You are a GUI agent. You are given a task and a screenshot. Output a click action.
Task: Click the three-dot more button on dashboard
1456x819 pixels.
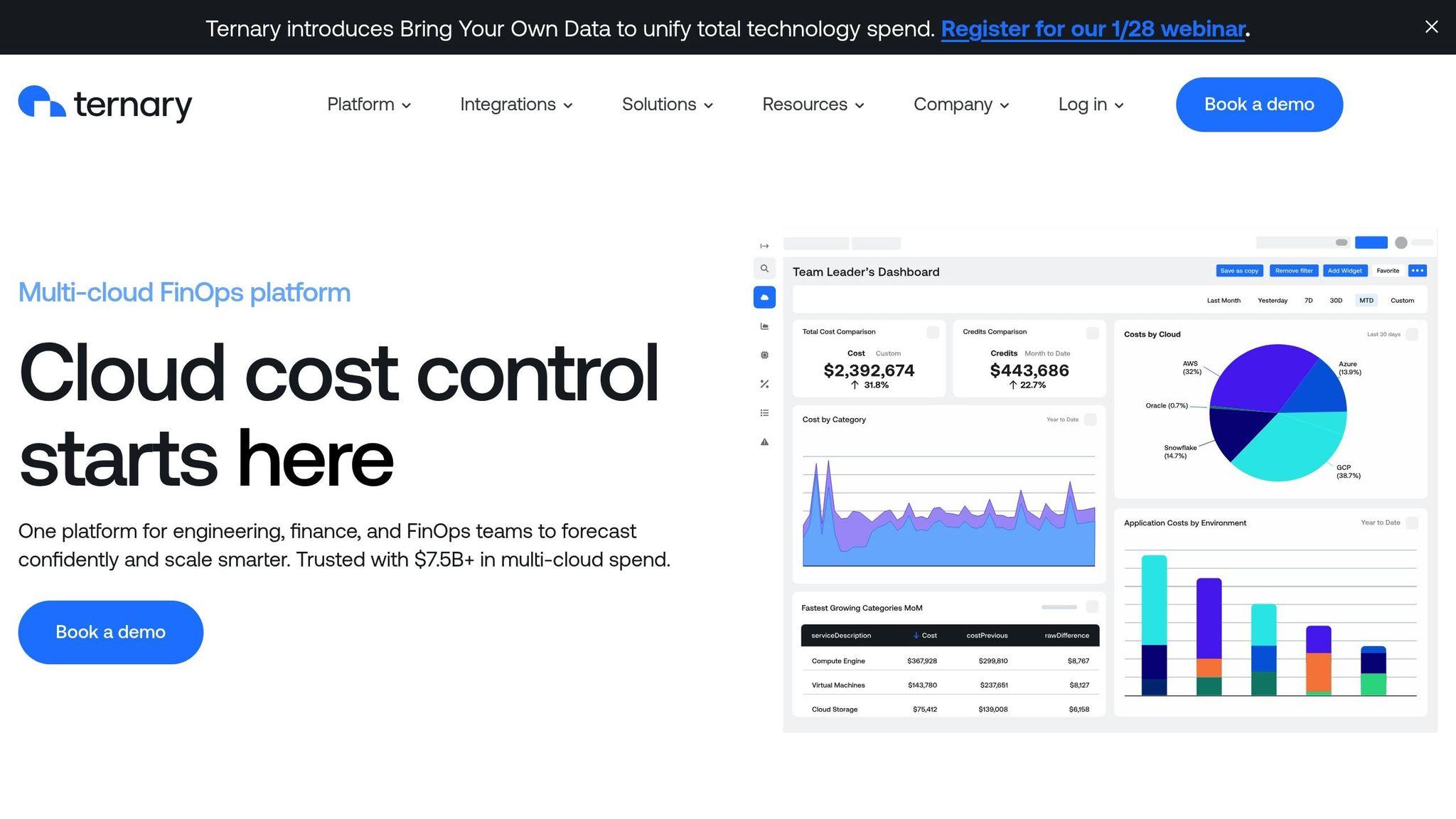[1417, 271]
